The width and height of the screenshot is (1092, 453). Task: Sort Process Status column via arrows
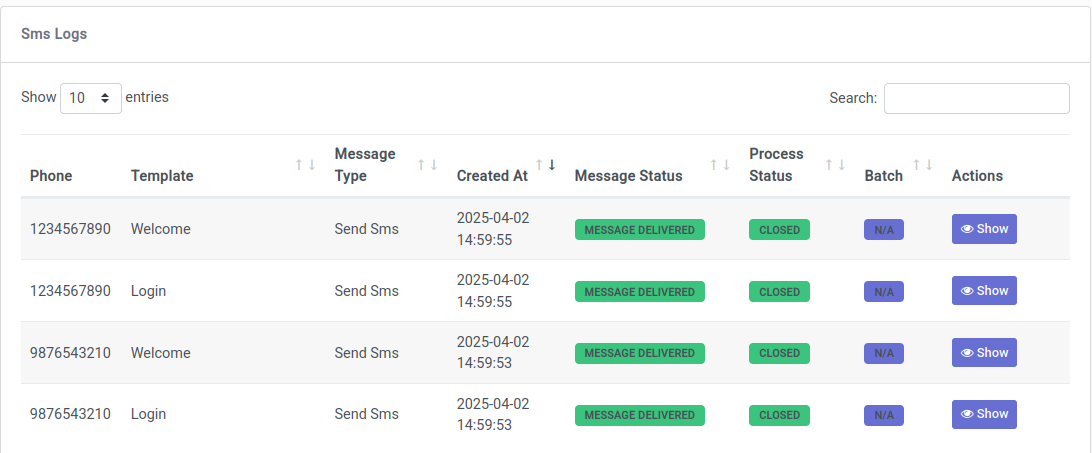[x=835, y=165]
